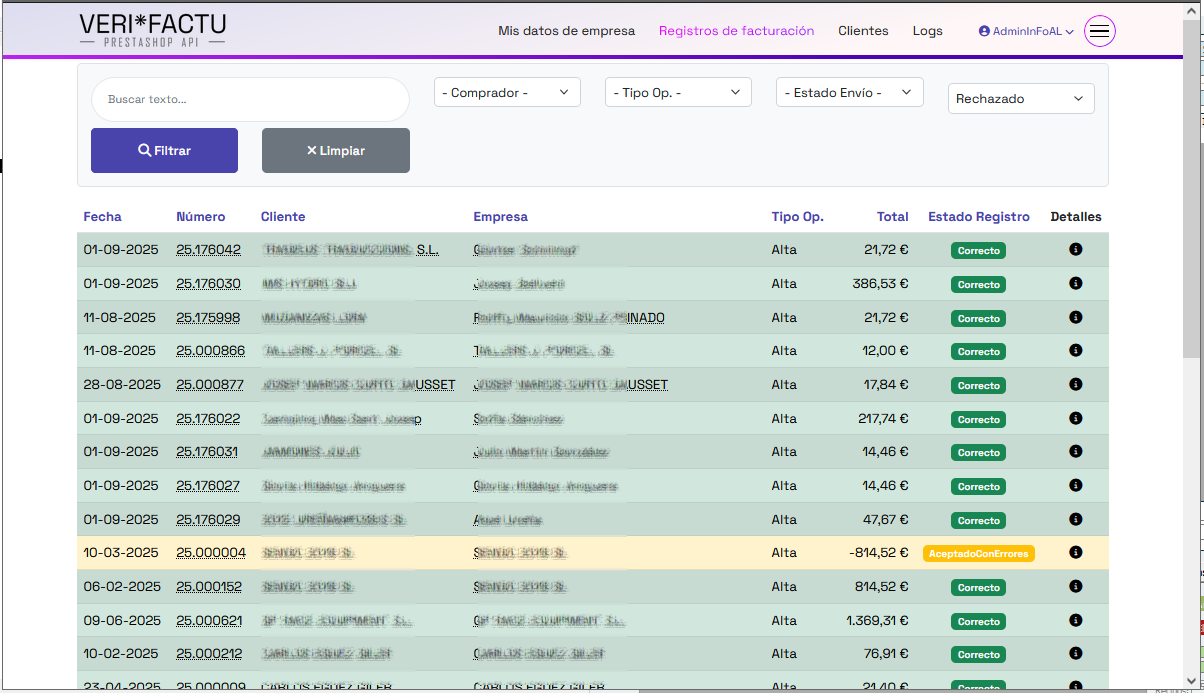Open the Rechazado filter dropdown

(x=1020, y=99)
